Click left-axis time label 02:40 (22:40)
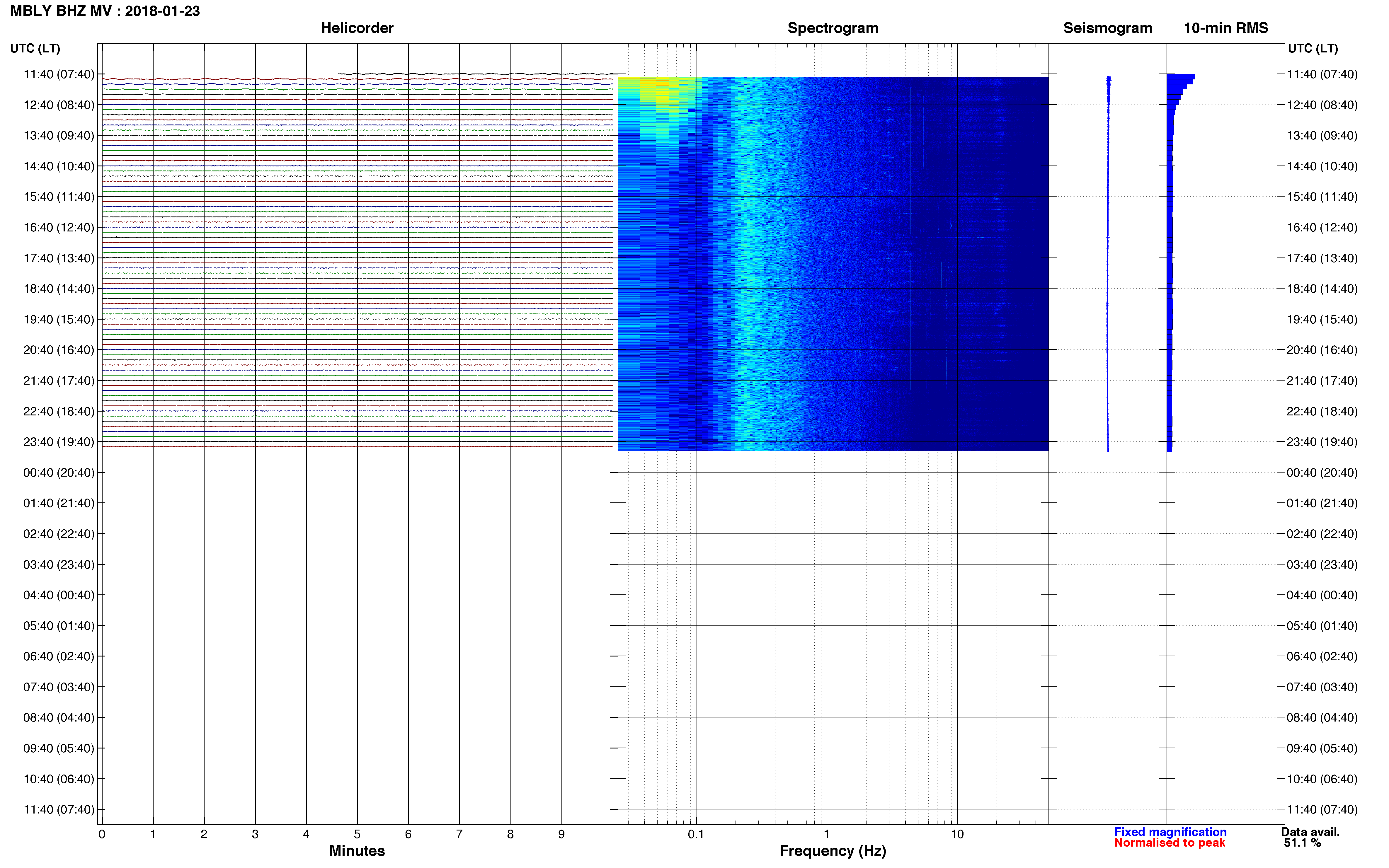The image size is (1389, 868). tap(59, 534)
